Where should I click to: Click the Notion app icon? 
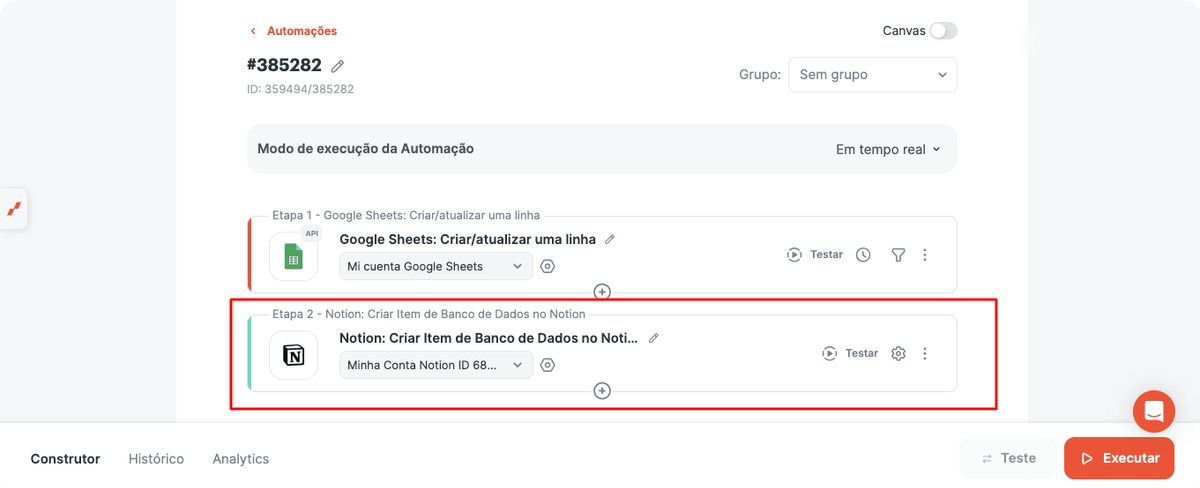coord(294,355)
